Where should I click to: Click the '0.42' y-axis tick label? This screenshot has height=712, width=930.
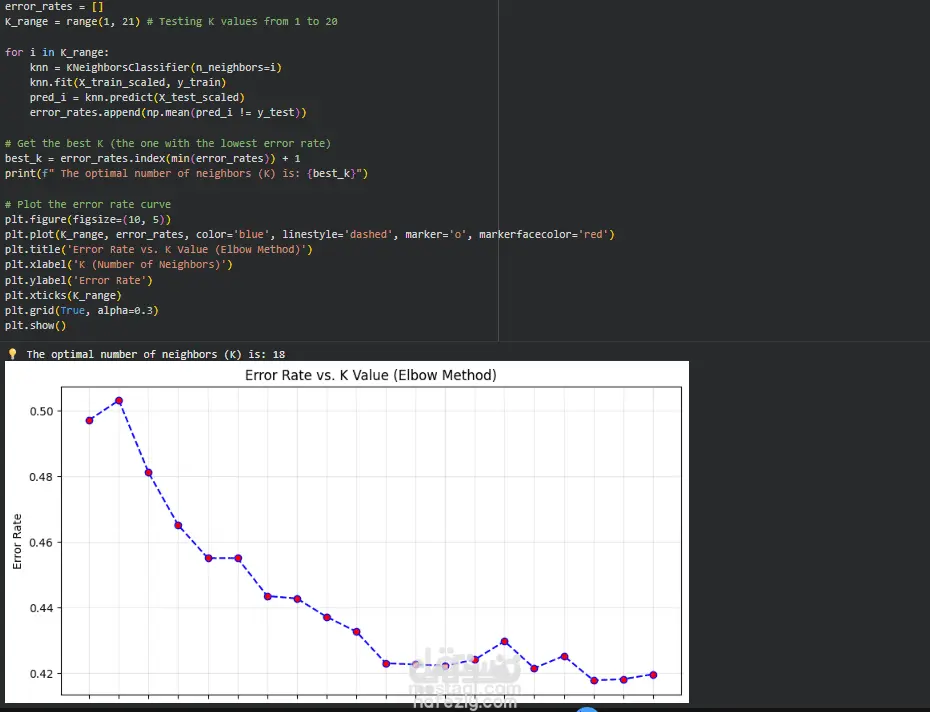click(x=41, y=674)
